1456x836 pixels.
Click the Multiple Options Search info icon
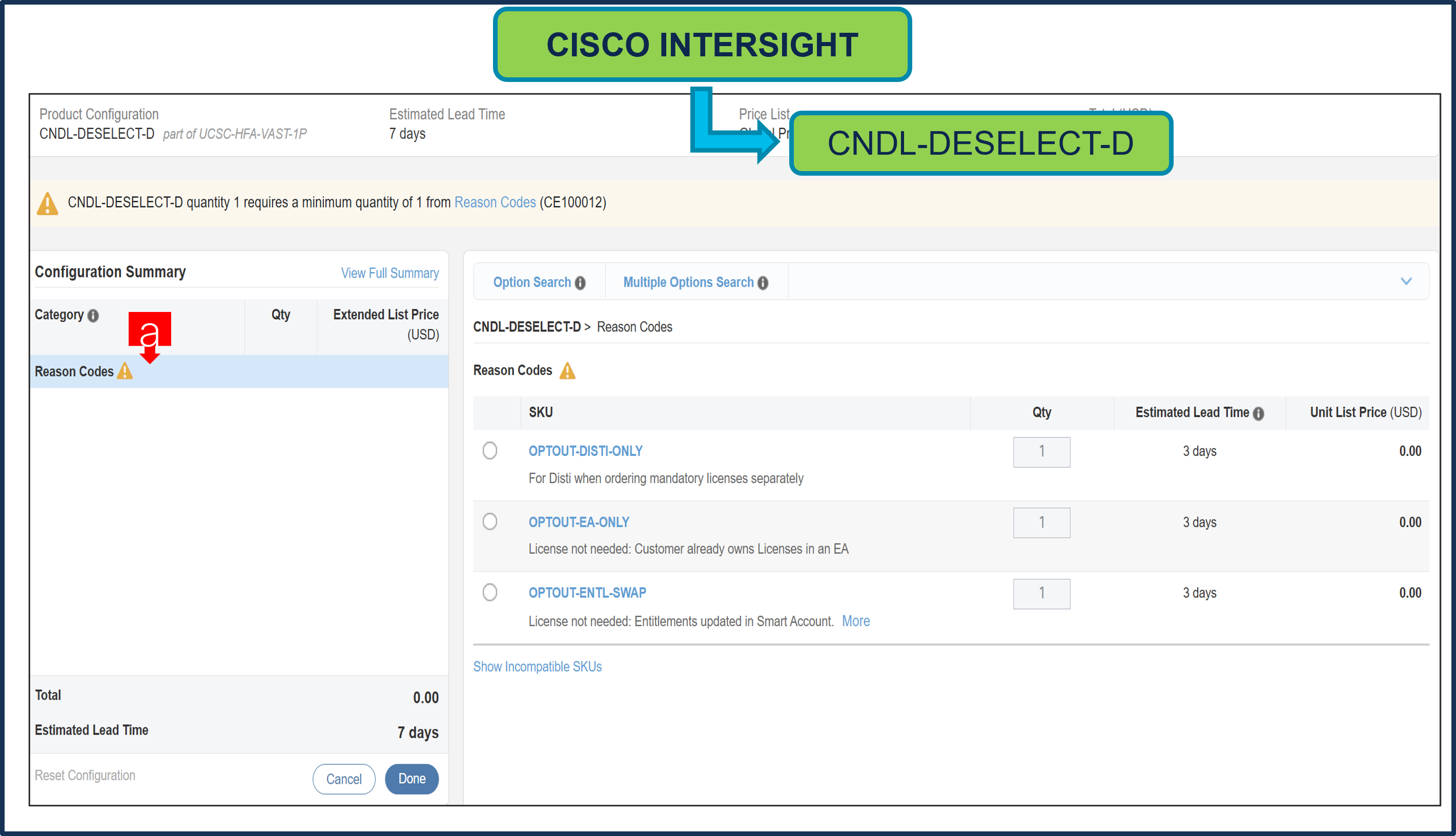click(762, 282)
